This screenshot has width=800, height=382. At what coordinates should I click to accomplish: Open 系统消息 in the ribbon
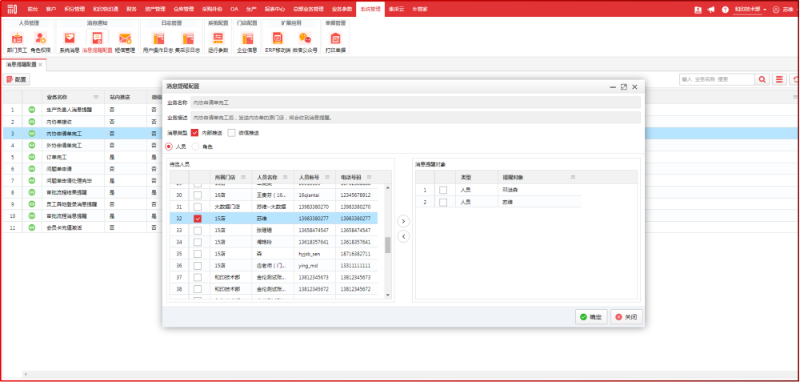point(69,42)
